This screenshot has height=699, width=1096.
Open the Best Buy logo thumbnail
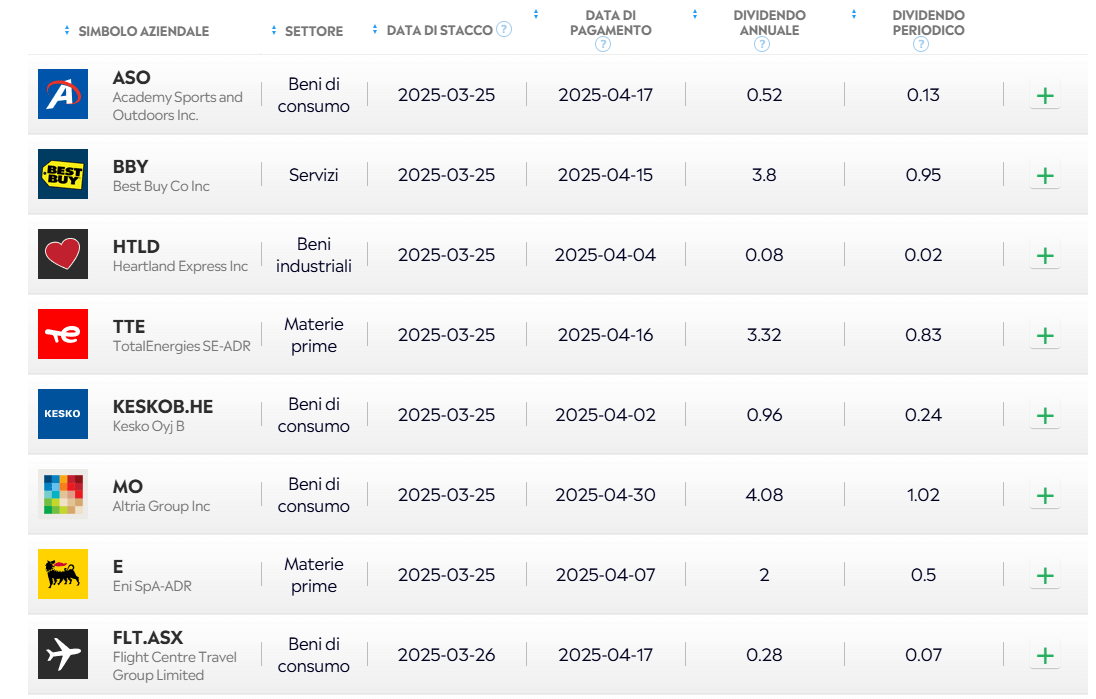pos(63,175)
